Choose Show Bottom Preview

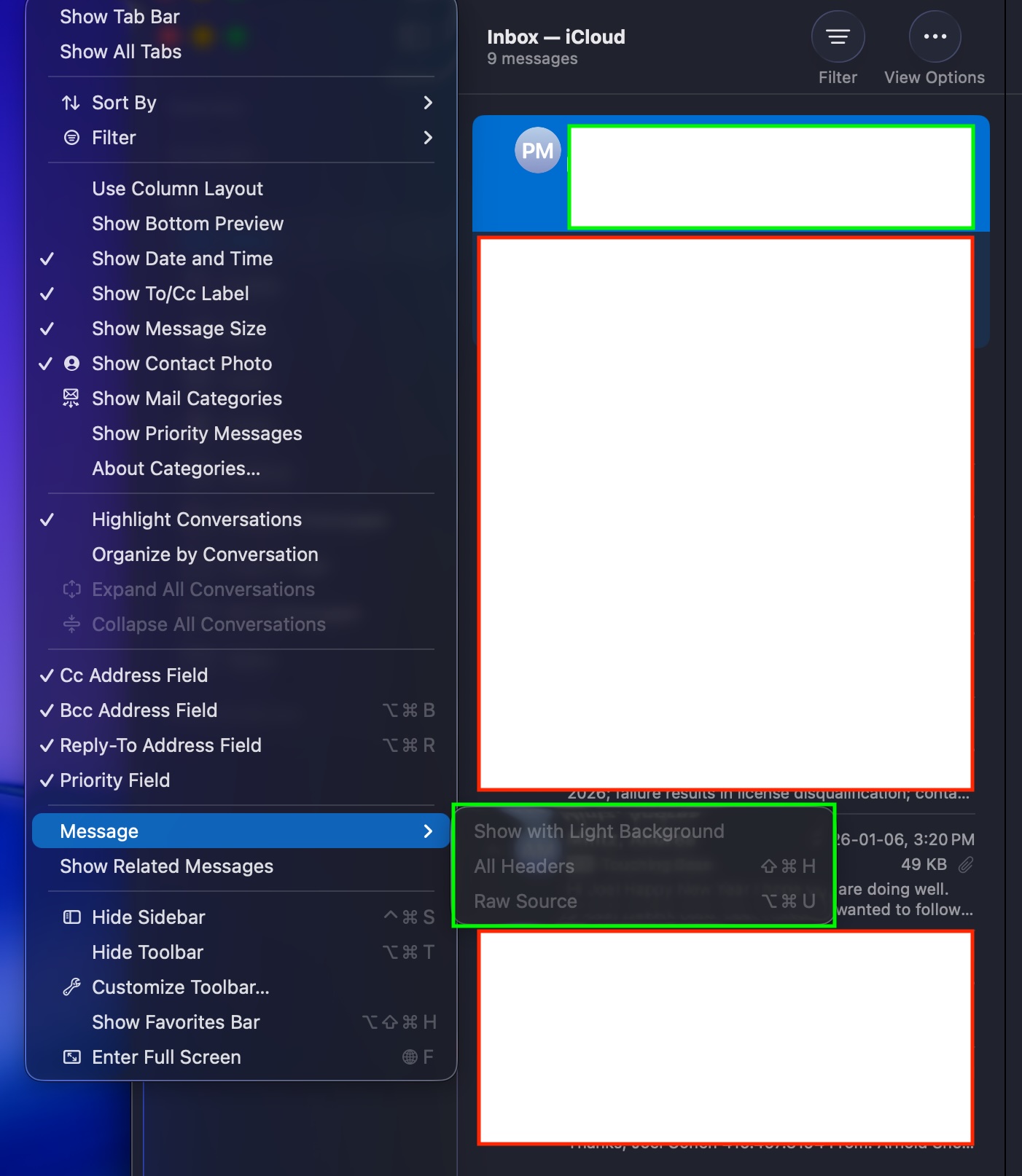[187, 224]
